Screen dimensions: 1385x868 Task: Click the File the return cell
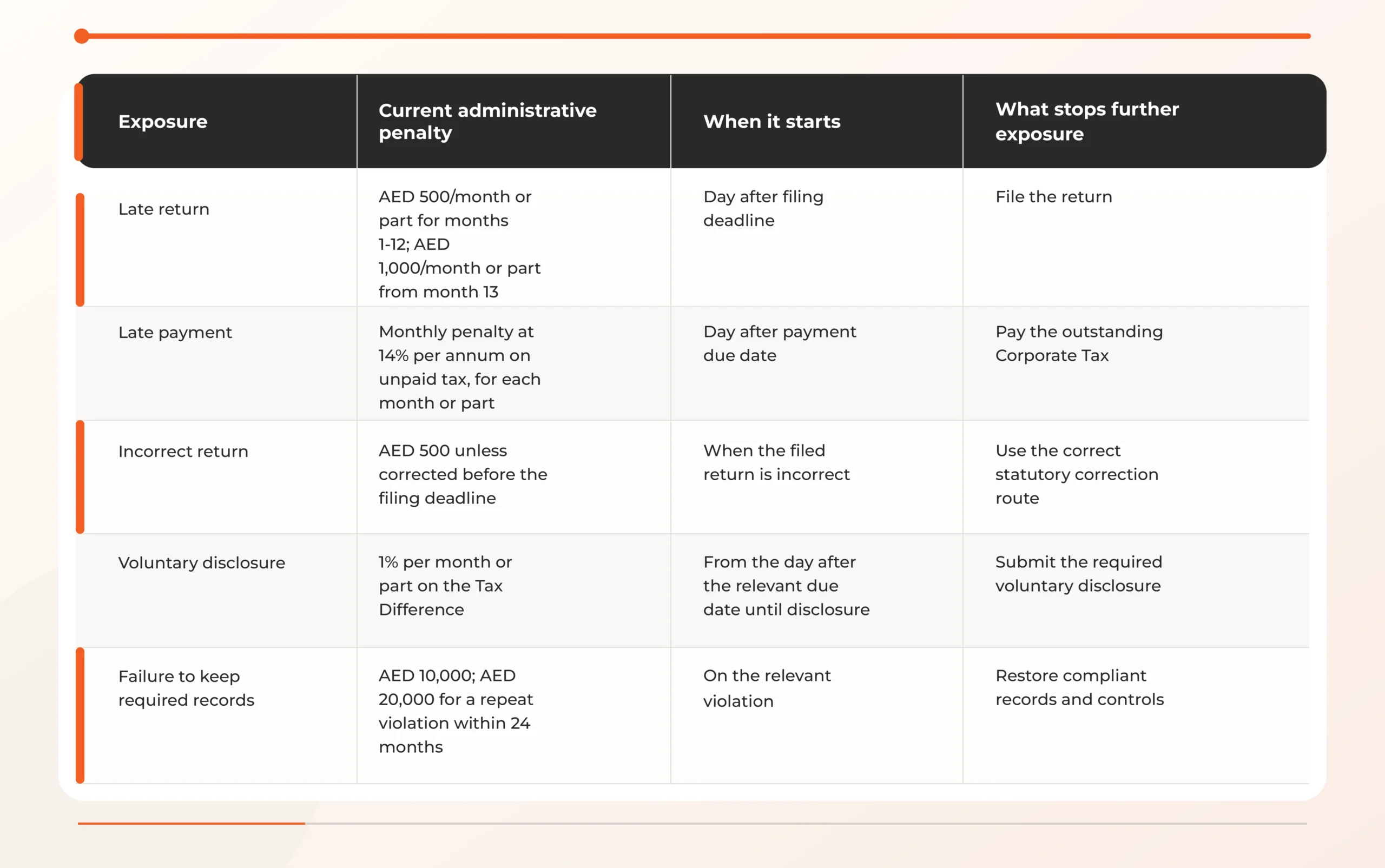(1054, 196)
